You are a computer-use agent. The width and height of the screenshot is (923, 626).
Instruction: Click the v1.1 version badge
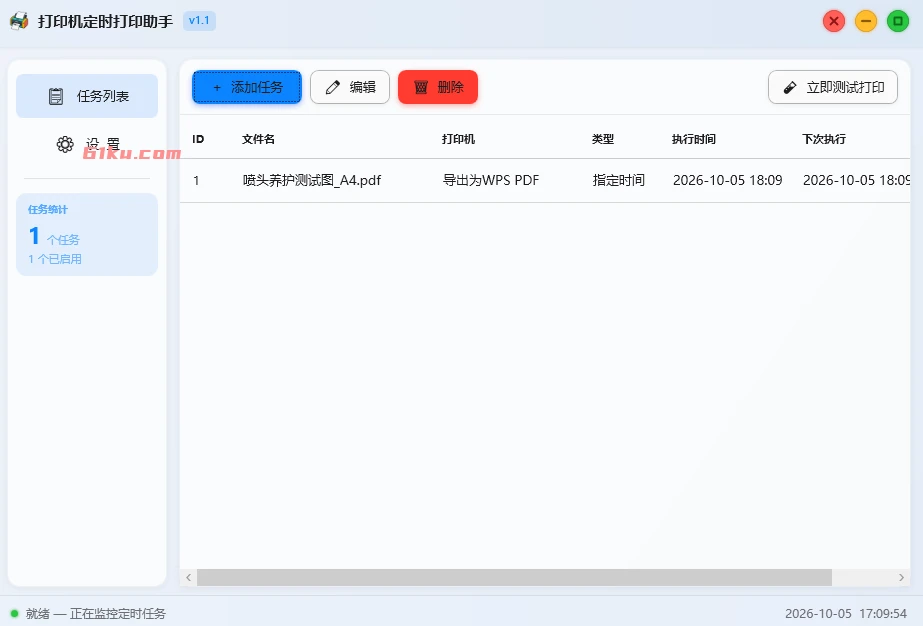(x=199, y=21)
